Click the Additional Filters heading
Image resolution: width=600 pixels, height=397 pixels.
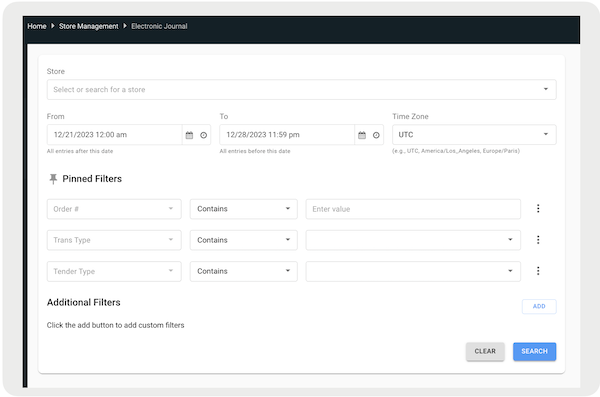(x=83, y=302)
